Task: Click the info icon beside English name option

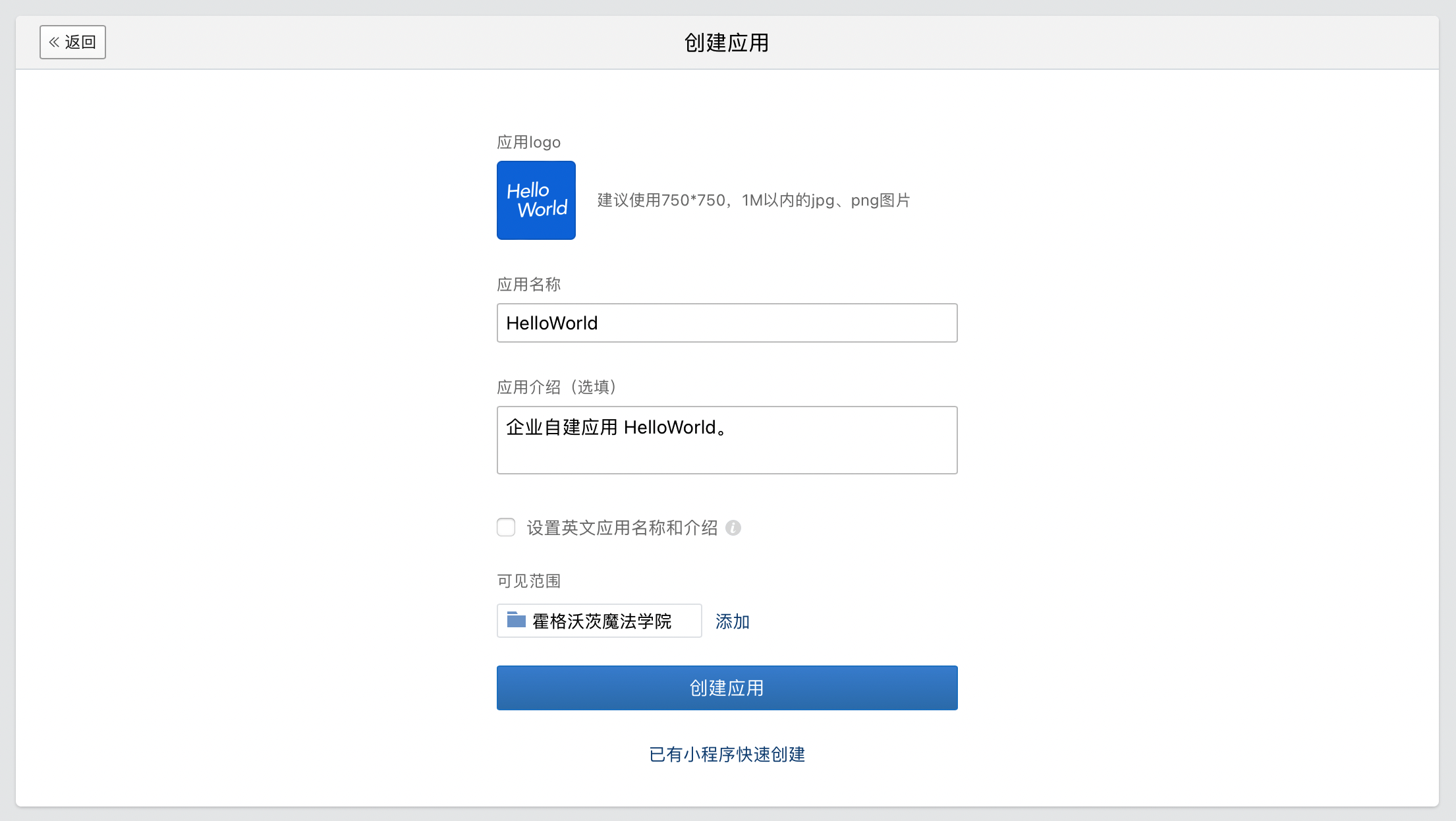Action: coord(733,528)
